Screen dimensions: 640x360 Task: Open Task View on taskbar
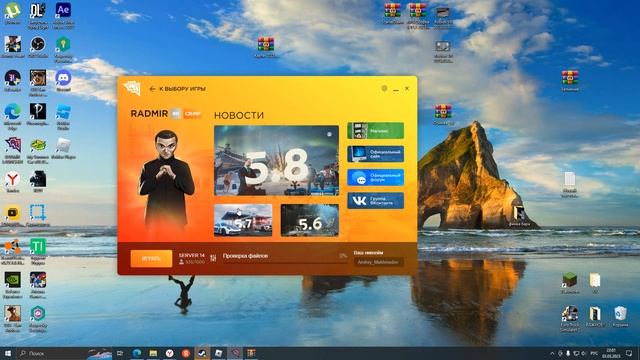click(x=120, y=353)
